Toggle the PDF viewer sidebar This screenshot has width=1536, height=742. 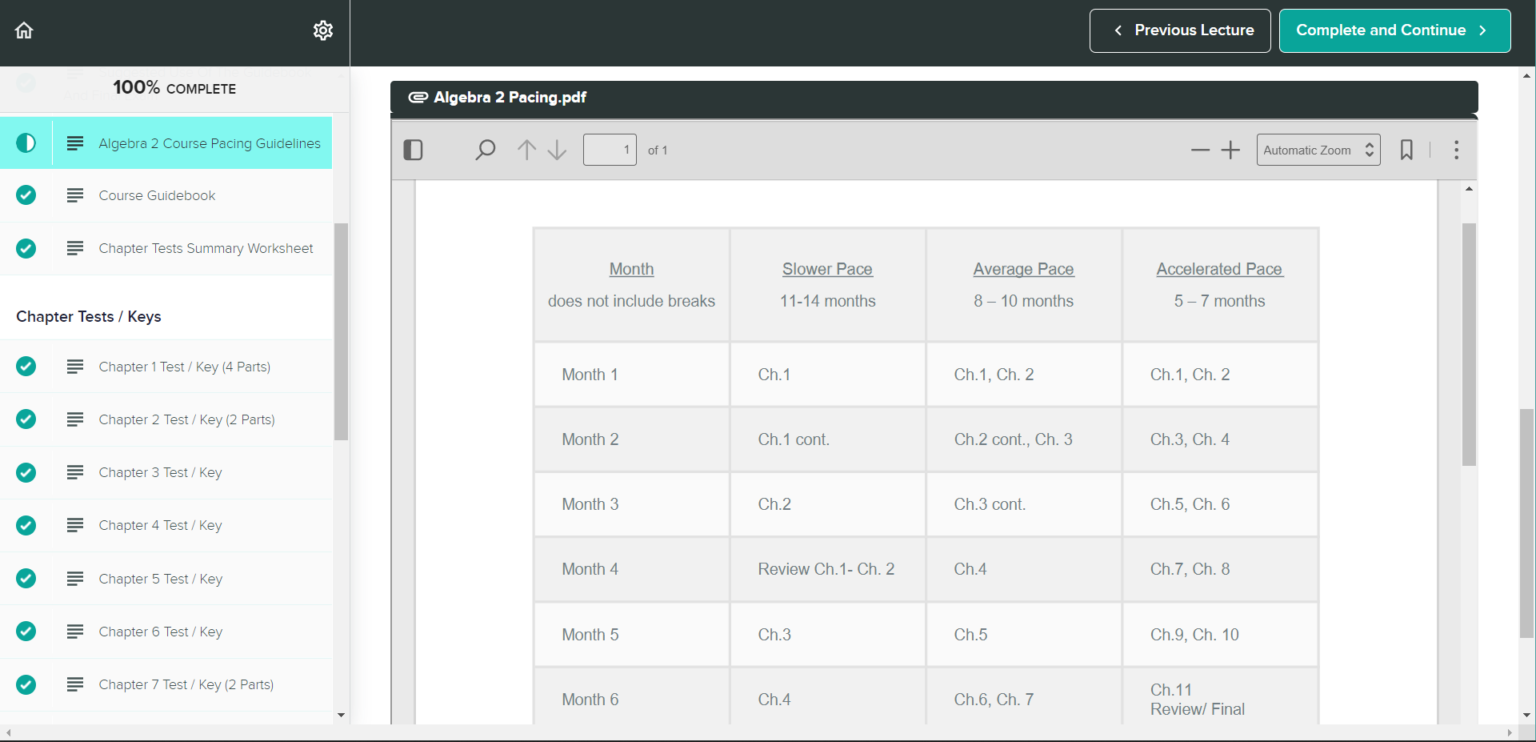point(413,150)
